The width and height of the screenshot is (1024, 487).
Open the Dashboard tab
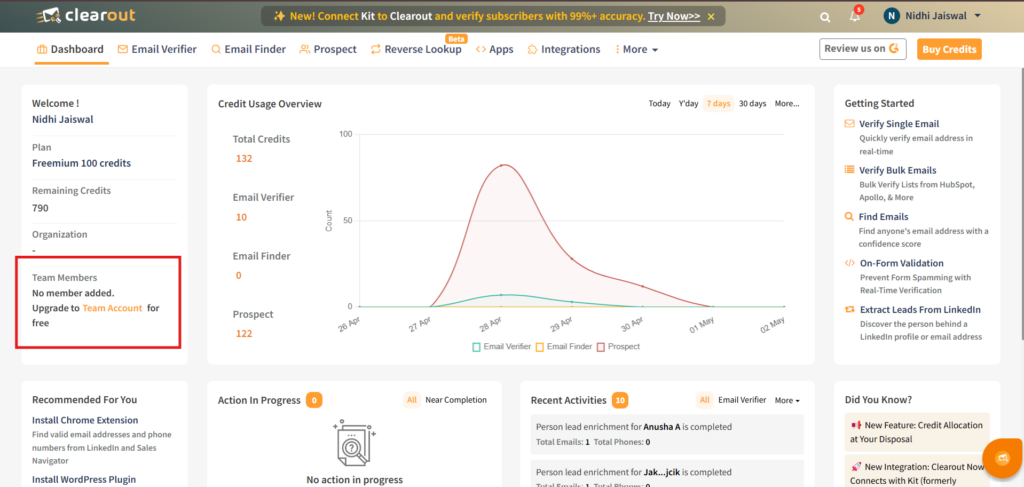point(71,49)
